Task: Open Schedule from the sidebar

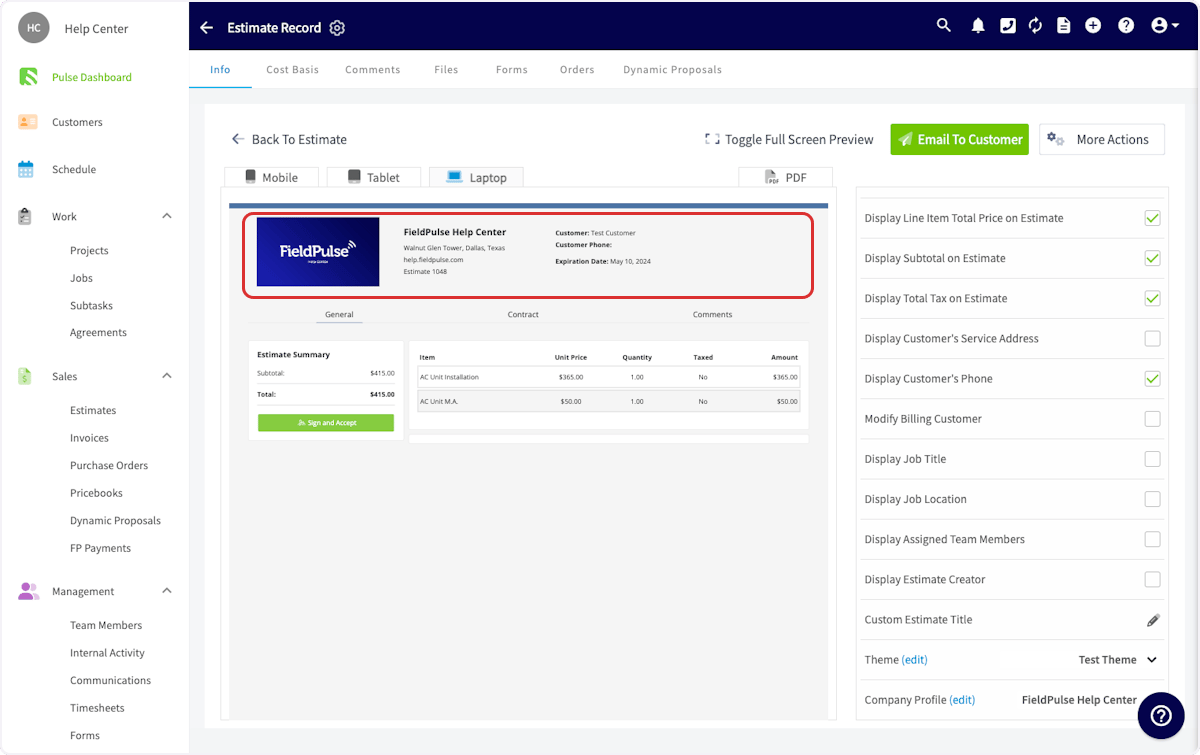Action: [x=74, y=169]
